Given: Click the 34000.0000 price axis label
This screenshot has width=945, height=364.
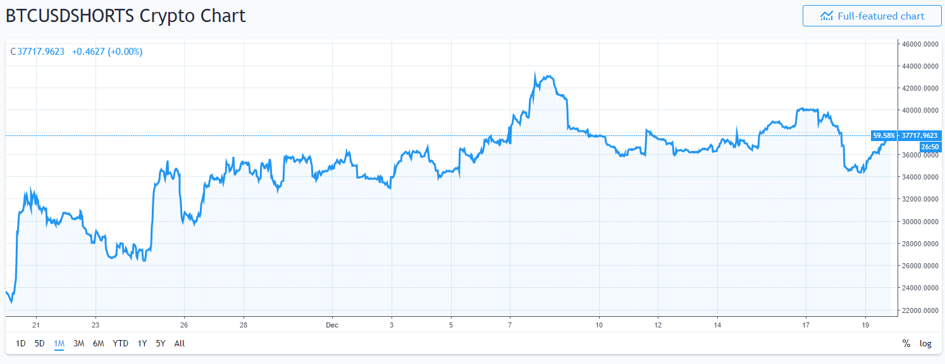Looking at the screenshot, I should [x=920, y=177].
